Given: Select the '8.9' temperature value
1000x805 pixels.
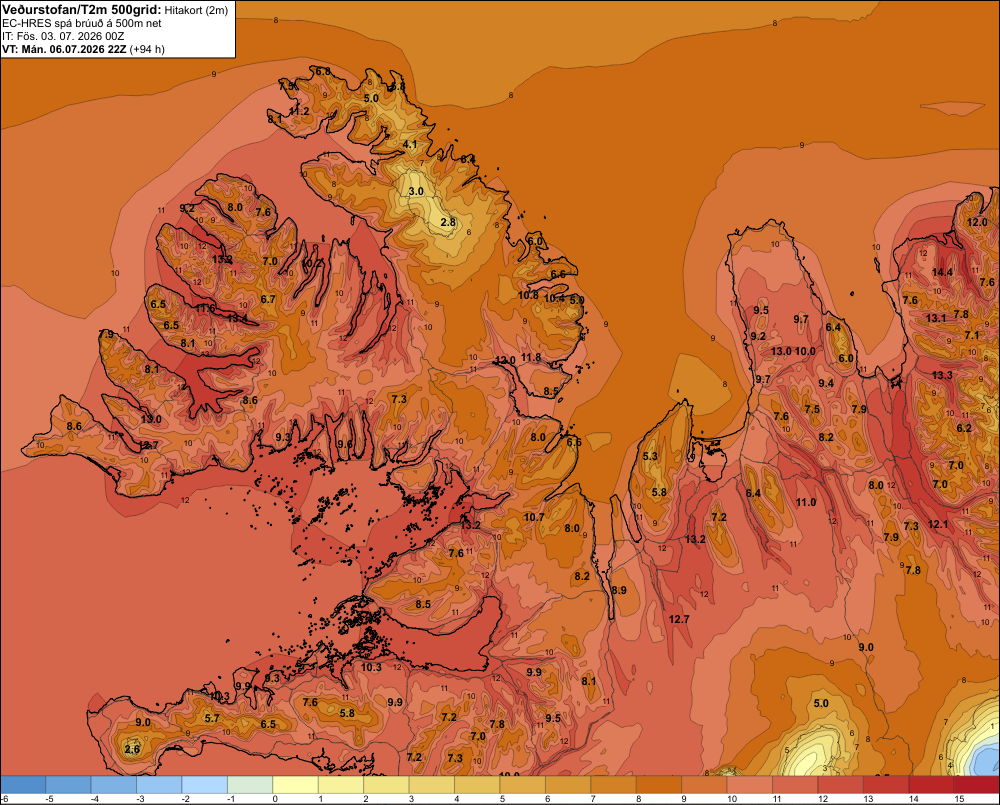Looking at the screenshot, I should point(619,590).
